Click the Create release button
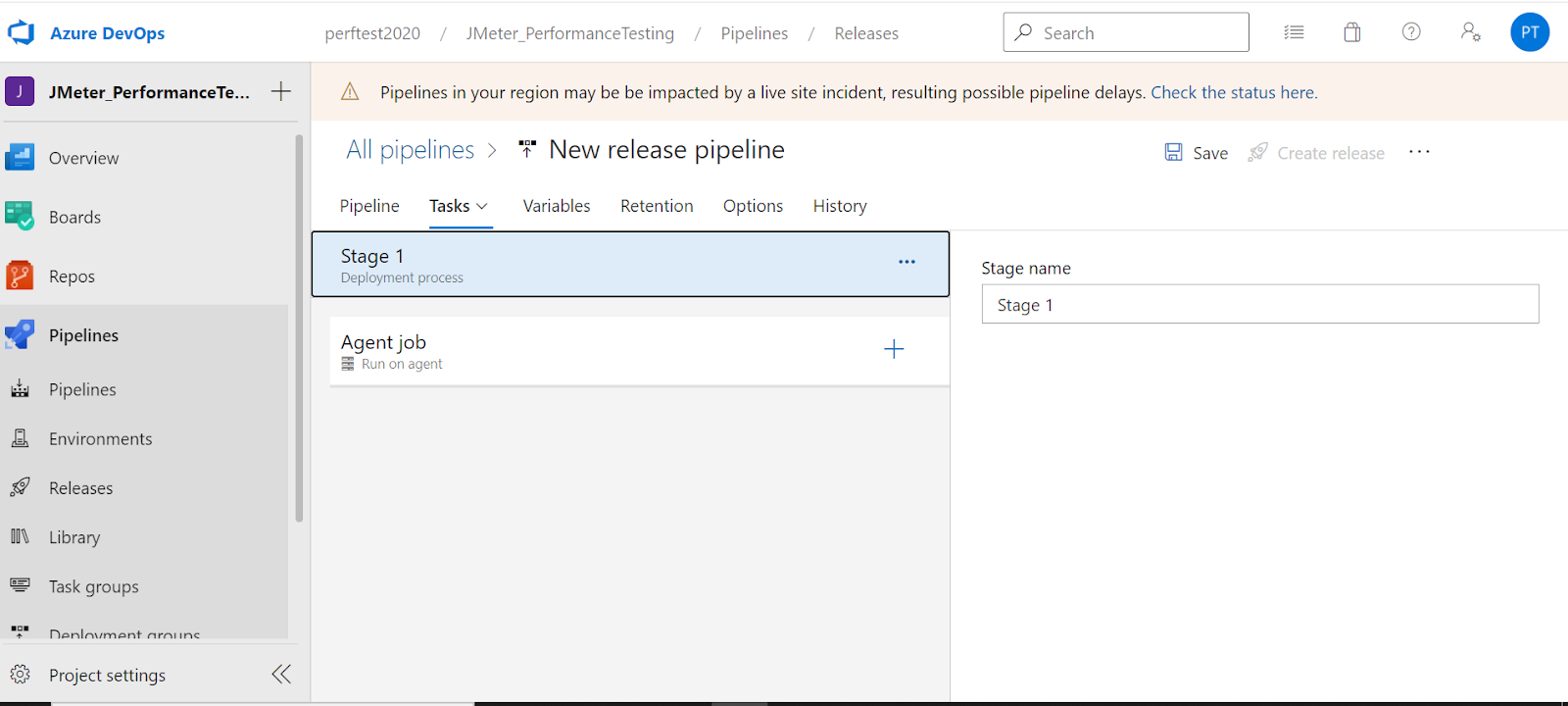The width and height of the screenshot is (1568, 706). (x=1316, y=153)
